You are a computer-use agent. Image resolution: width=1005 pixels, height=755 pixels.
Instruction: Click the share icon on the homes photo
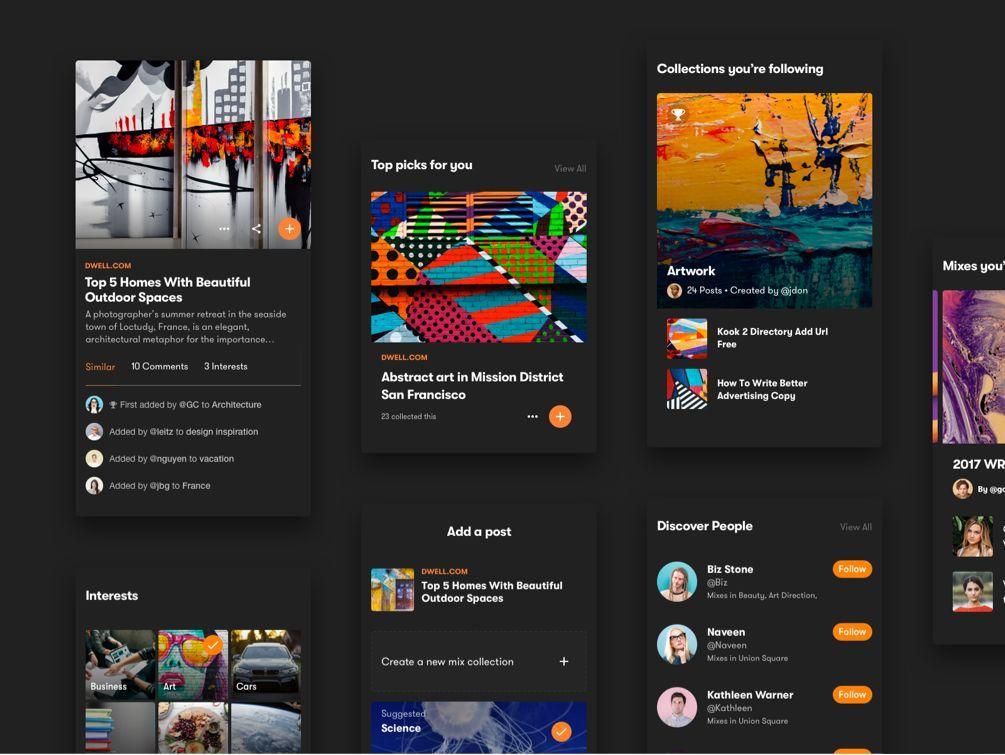point(256,229)
